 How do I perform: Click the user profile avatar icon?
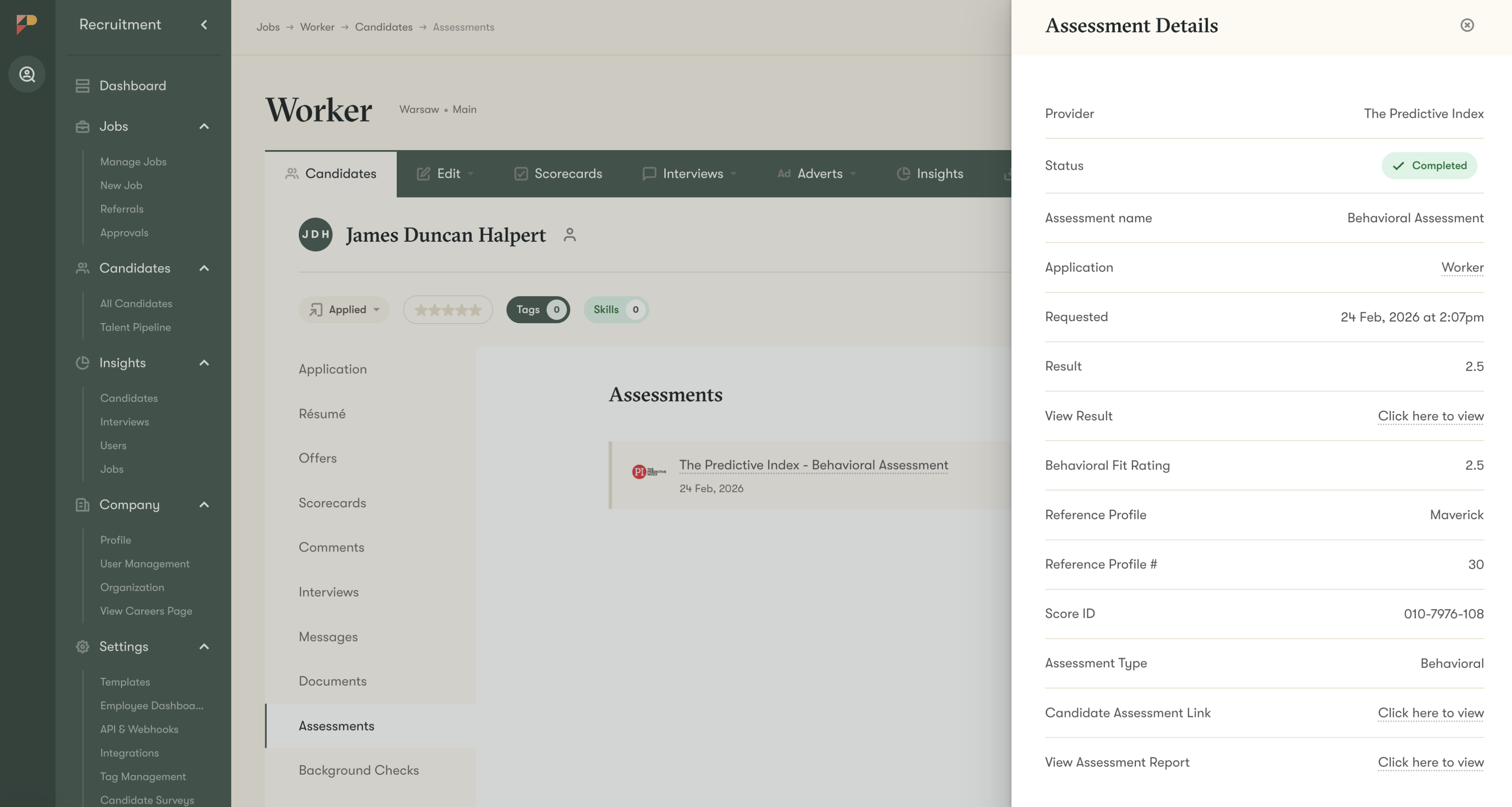[27, 74]
